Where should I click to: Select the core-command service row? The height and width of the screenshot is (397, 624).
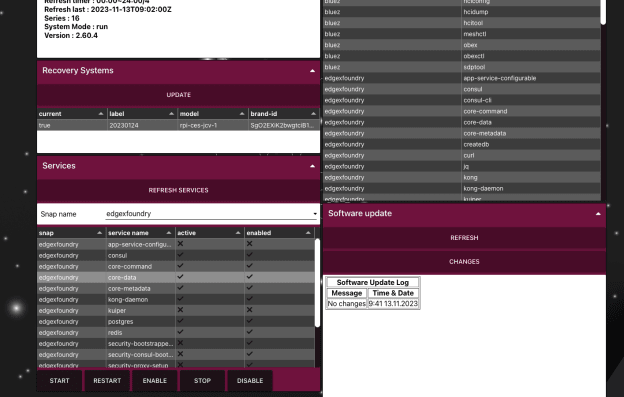coord(176,267)
